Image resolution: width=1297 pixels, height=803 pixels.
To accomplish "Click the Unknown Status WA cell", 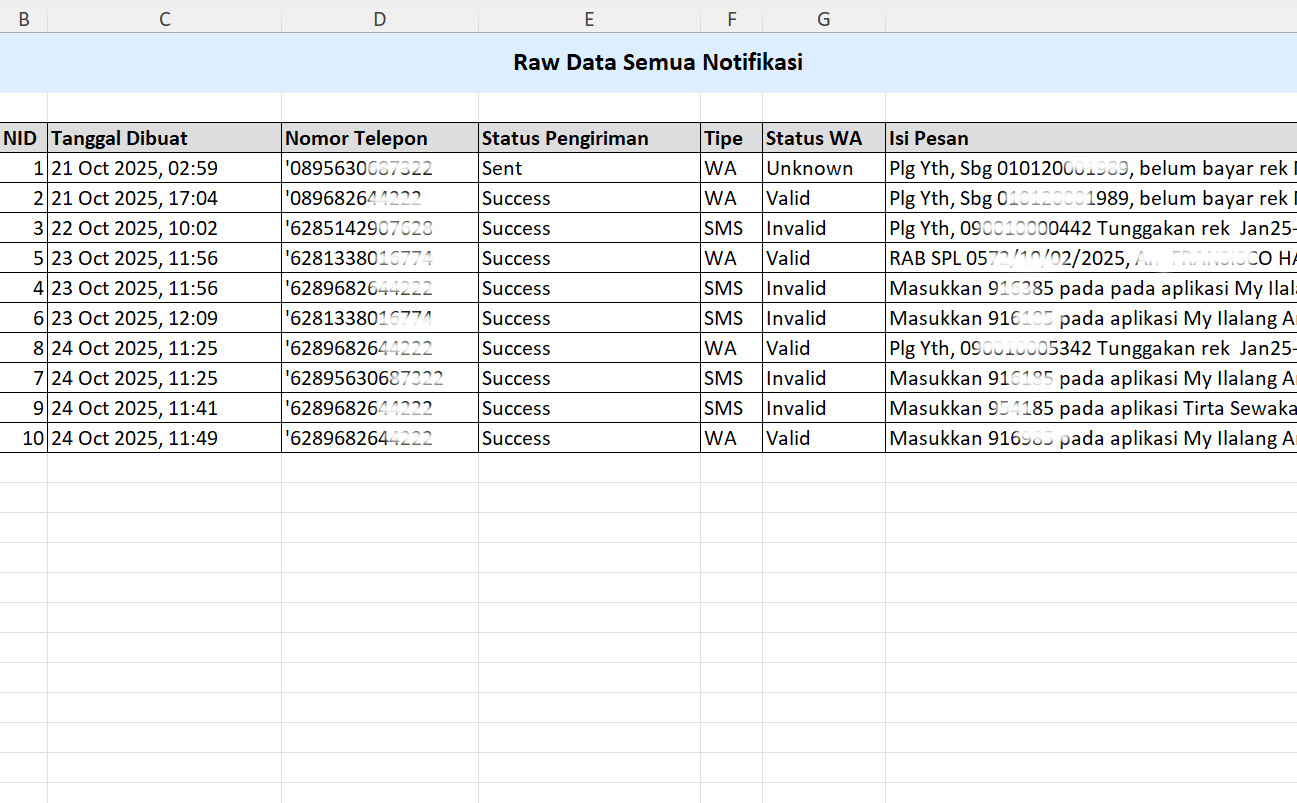I will coord(823,168).
